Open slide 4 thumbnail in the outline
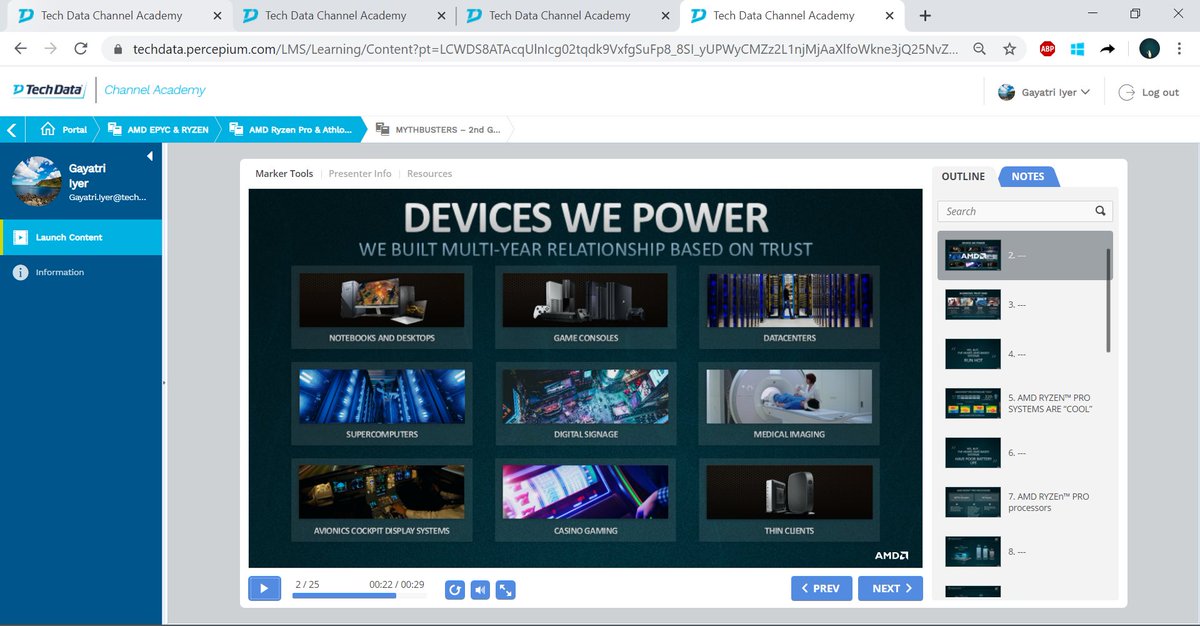Screen dimensions: 1200x626 tap(973, 354)
